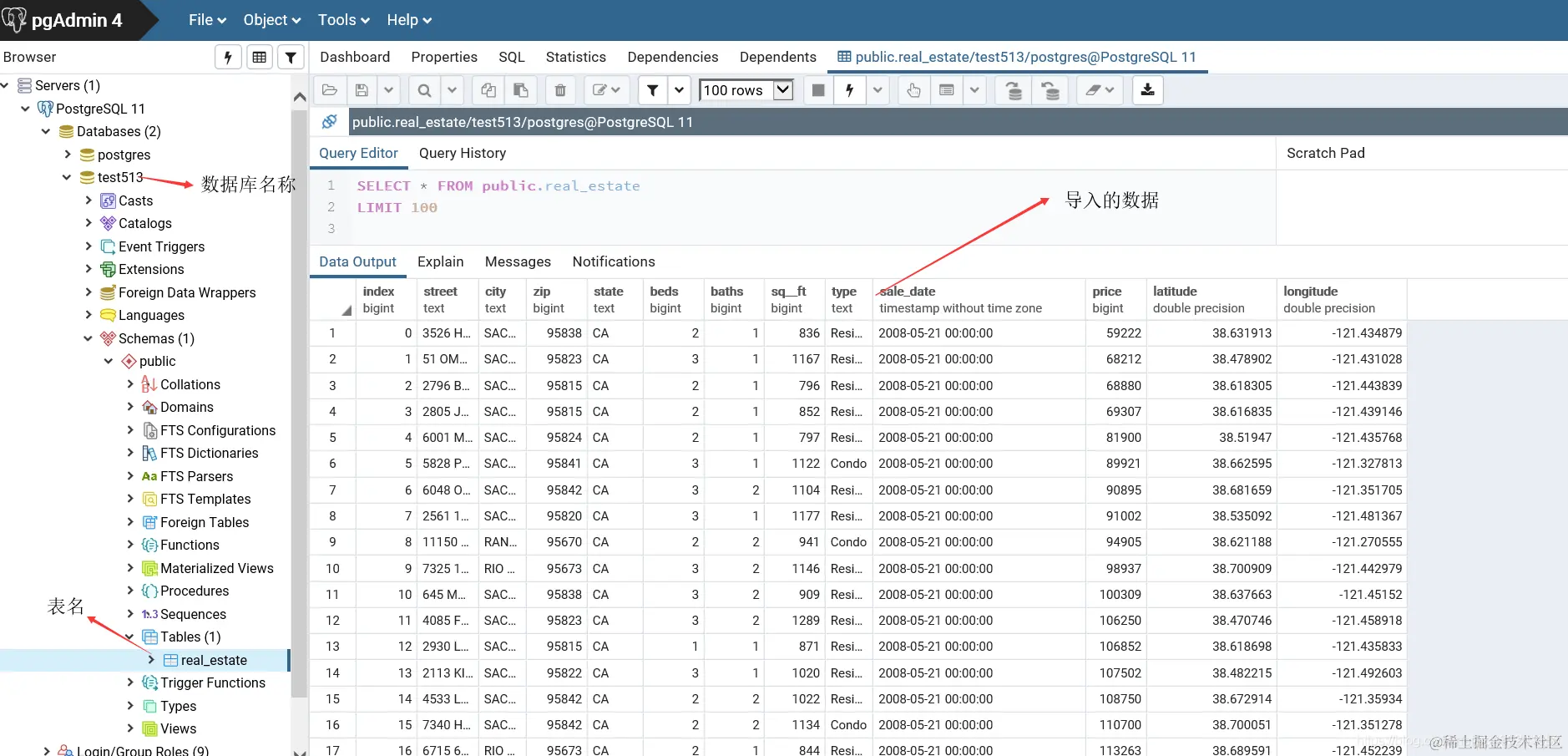This screenshot has height=756, width=1568.
Task: Switch to the Query History tab
Action: [463, 153]
